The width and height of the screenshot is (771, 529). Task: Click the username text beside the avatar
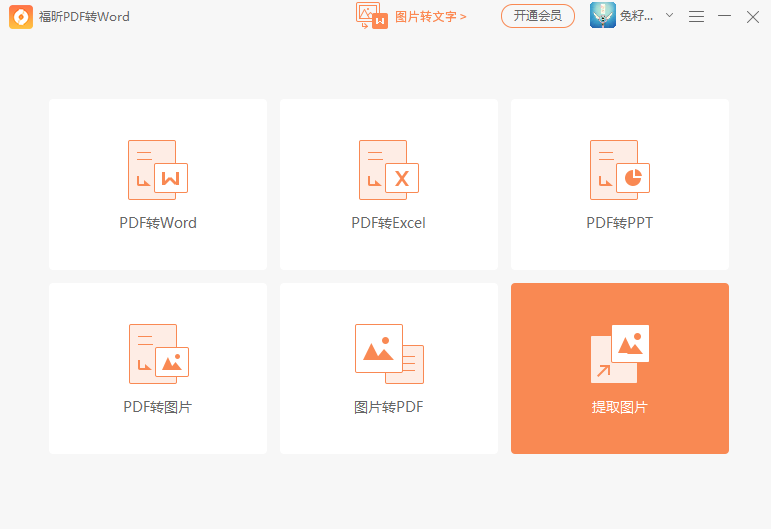[x=637, y=17]
